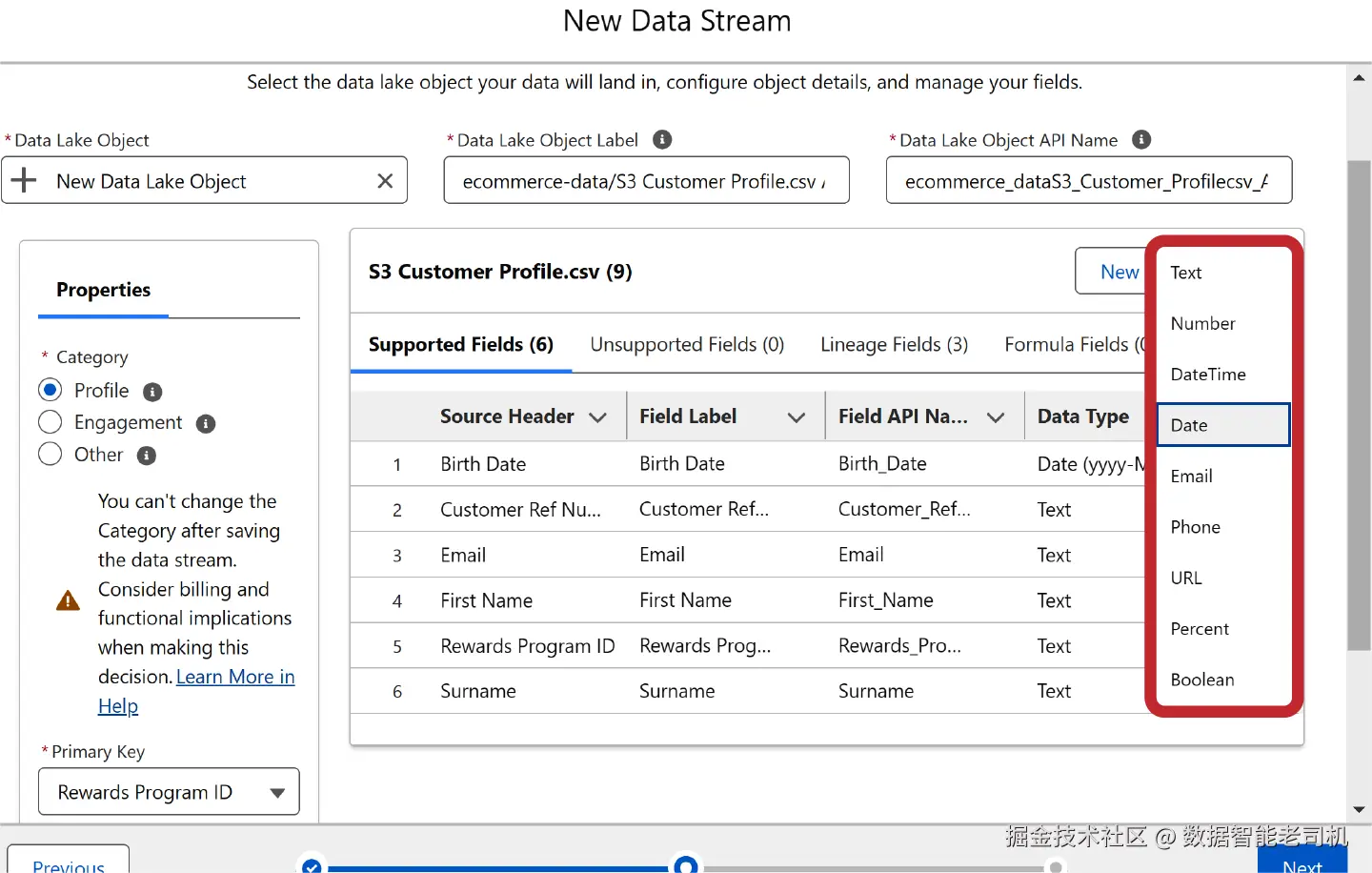This screenshot has width=1372, height=873.
Task: Click First_Name field API name cell
Action: click(x=886, y=600)
